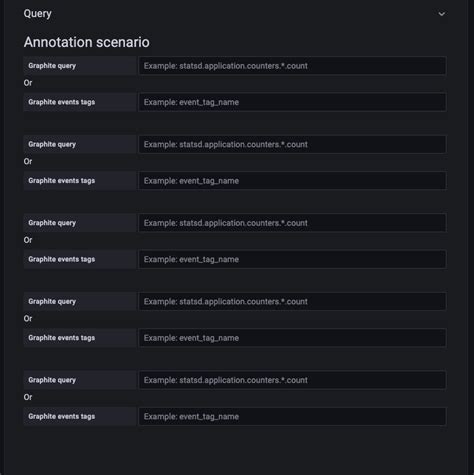Select the third Graphite query input field
This screenshot has height=475, width=474.
(292, 223)
